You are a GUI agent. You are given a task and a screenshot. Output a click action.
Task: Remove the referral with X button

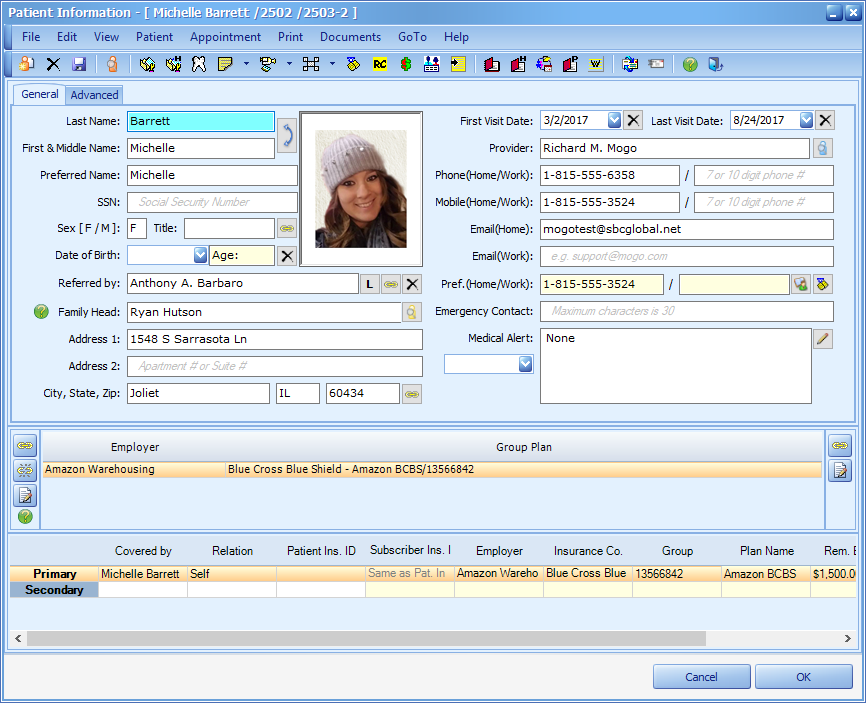pos(412,284)
